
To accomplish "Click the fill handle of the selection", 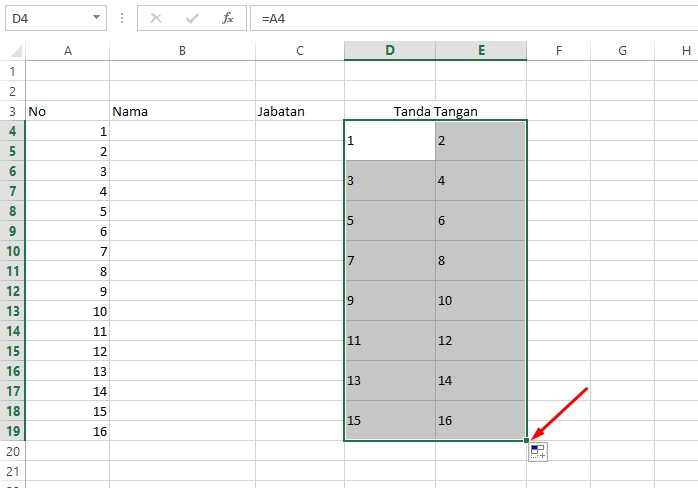I will pyautogui.click(x=527, y=440).
